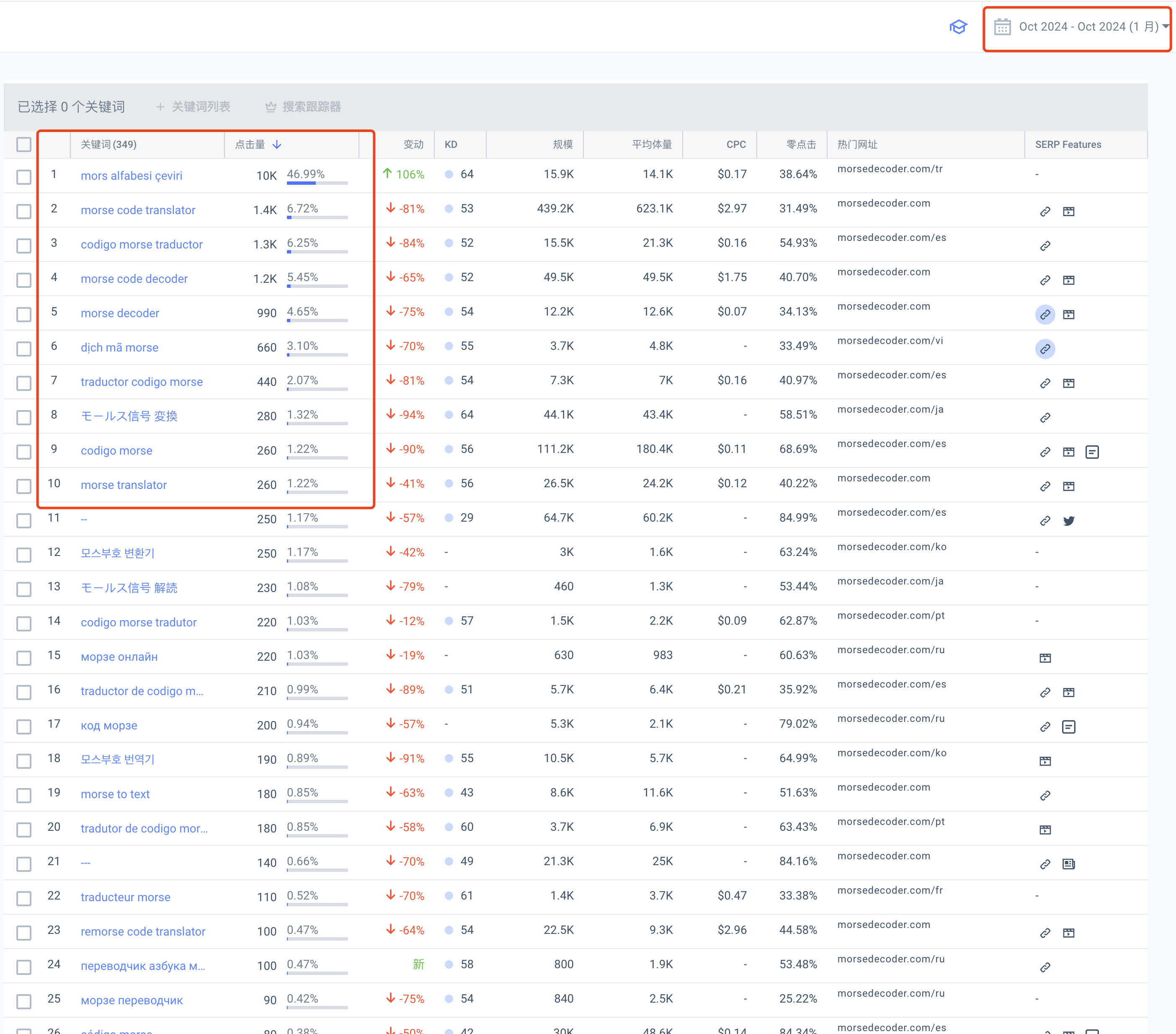Open keyword link morse code decoder
The image size is (1176, 1034).
tap(134, 279)
